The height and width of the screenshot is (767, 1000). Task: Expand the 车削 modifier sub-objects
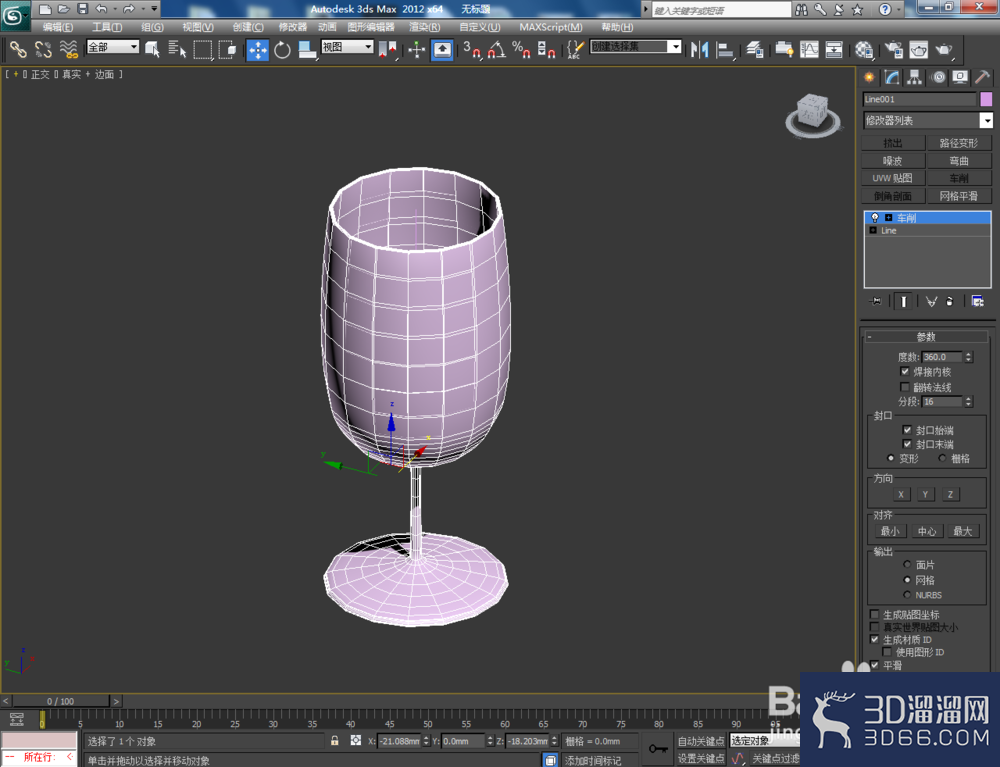click(888, 218)
